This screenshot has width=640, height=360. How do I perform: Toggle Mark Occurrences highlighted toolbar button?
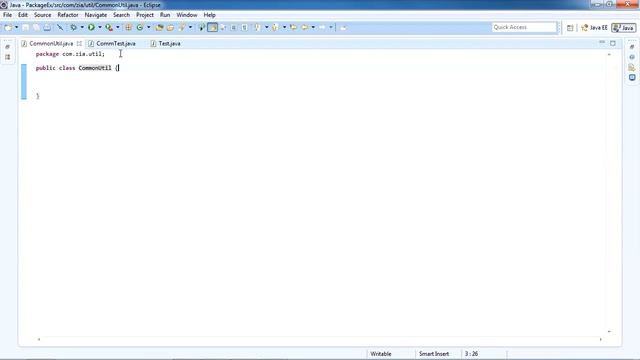pos(213,27)
